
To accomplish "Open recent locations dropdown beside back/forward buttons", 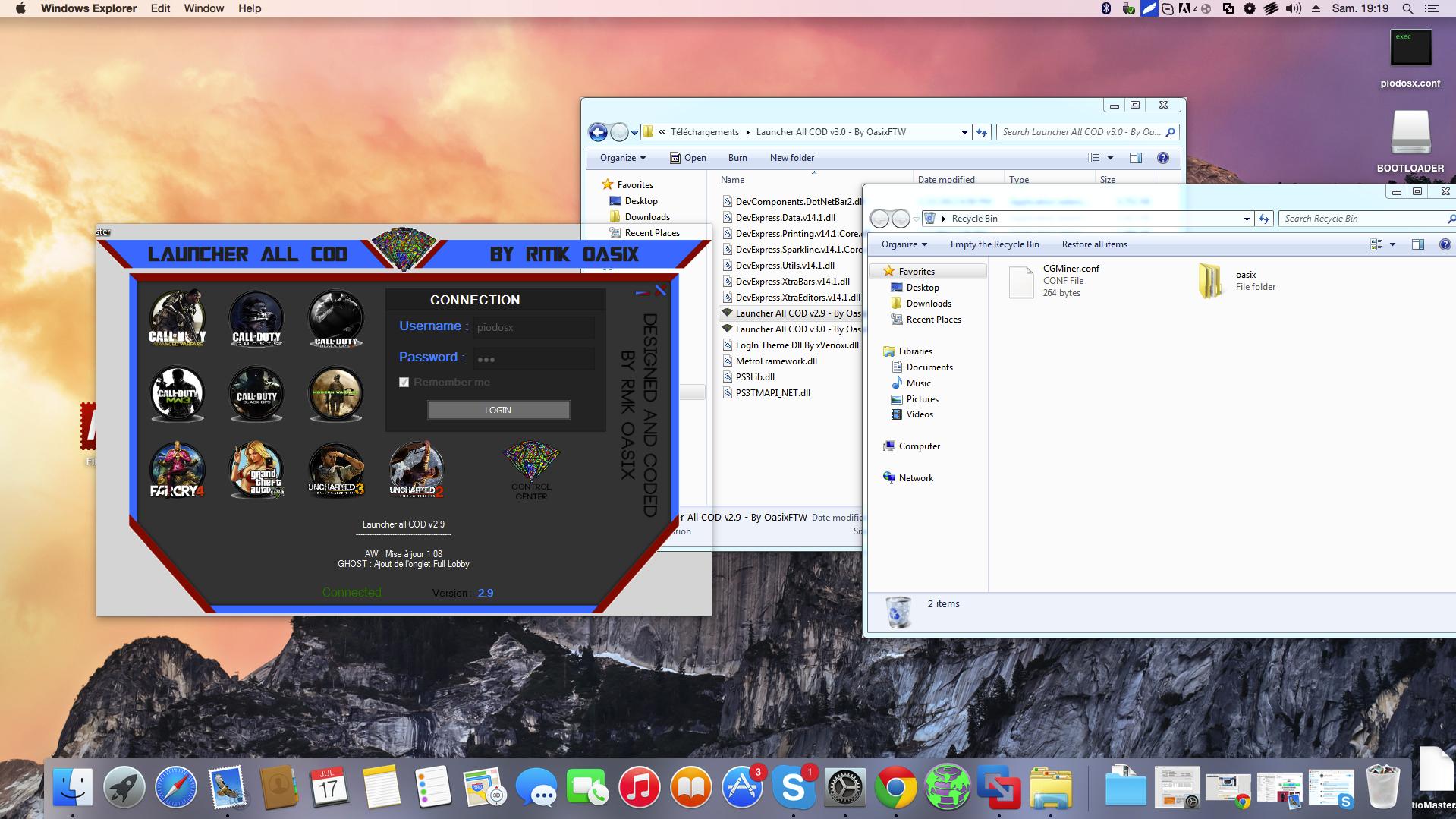I will click(x=634, y=133).
